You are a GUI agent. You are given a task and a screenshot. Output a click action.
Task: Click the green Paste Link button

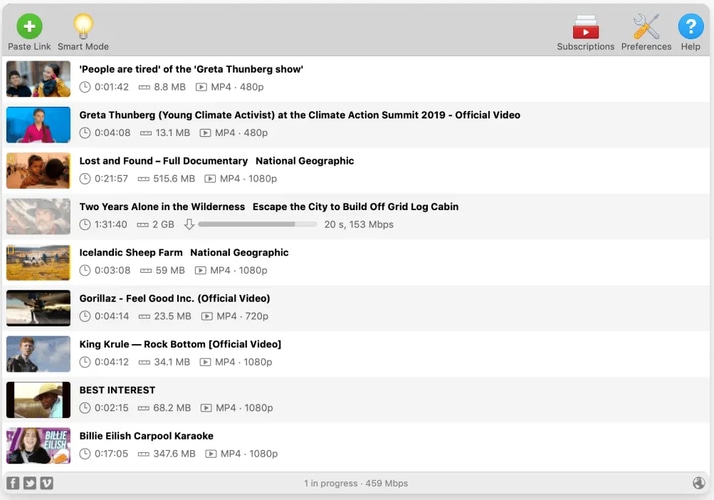pyautogui.click(x=29, y=27)
